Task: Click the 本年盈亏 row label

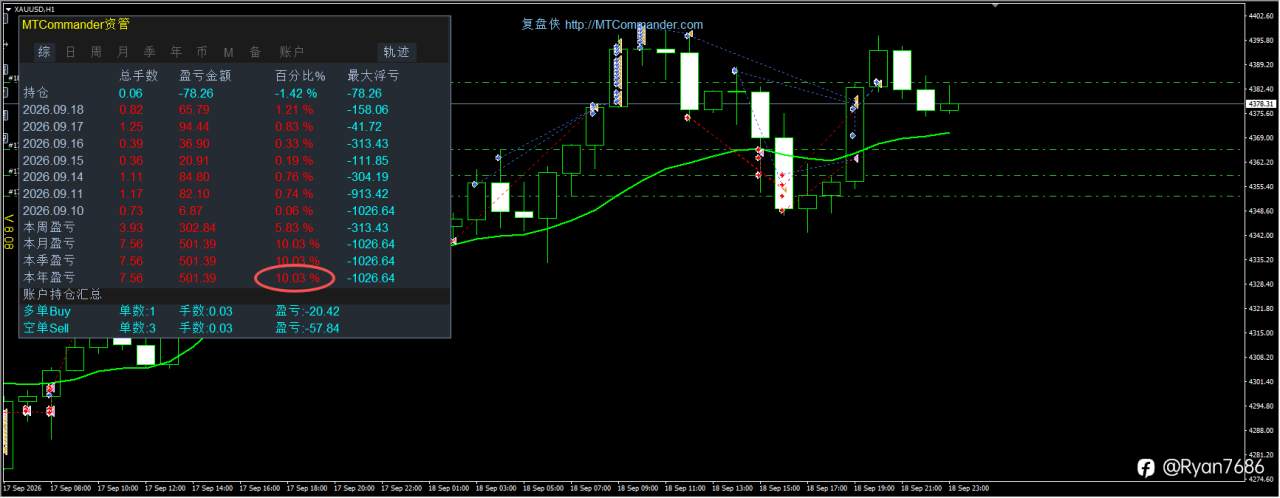Action: [x=48, y=277]
